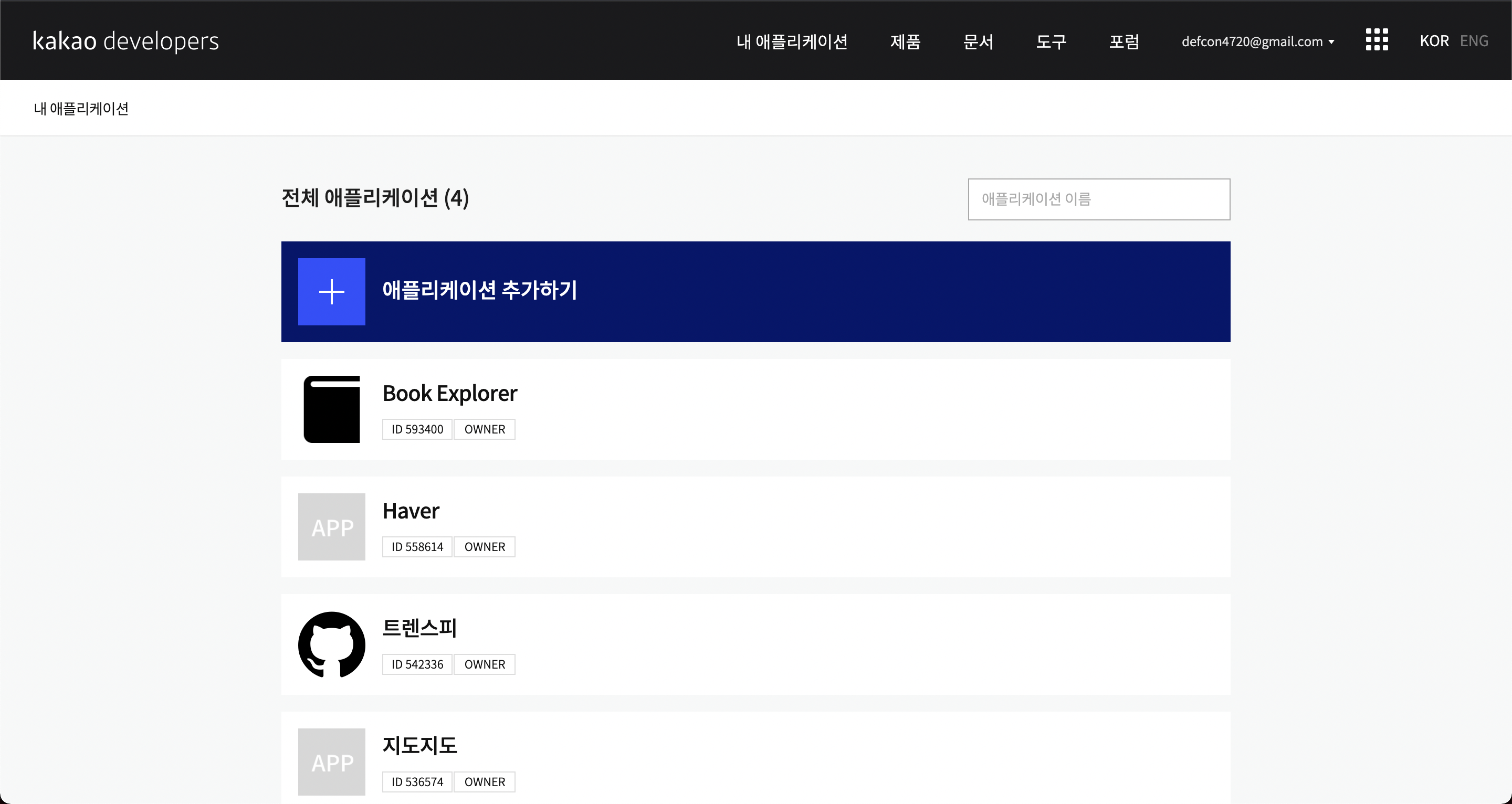Screen dimensions: 1512x804
Task: Click the 트렌스피 GitHub cat icon
Action: [x=331, y=644]
